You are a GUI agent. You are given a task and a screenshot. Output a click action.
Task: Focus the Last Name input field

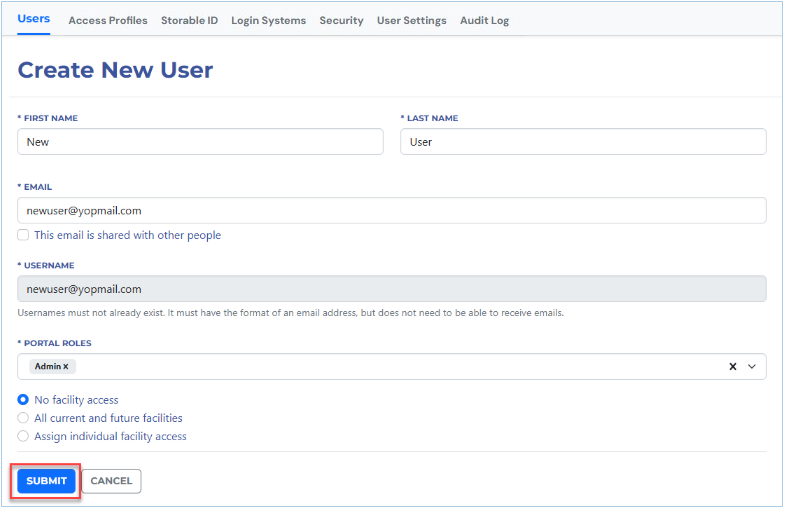pos(583,142)
